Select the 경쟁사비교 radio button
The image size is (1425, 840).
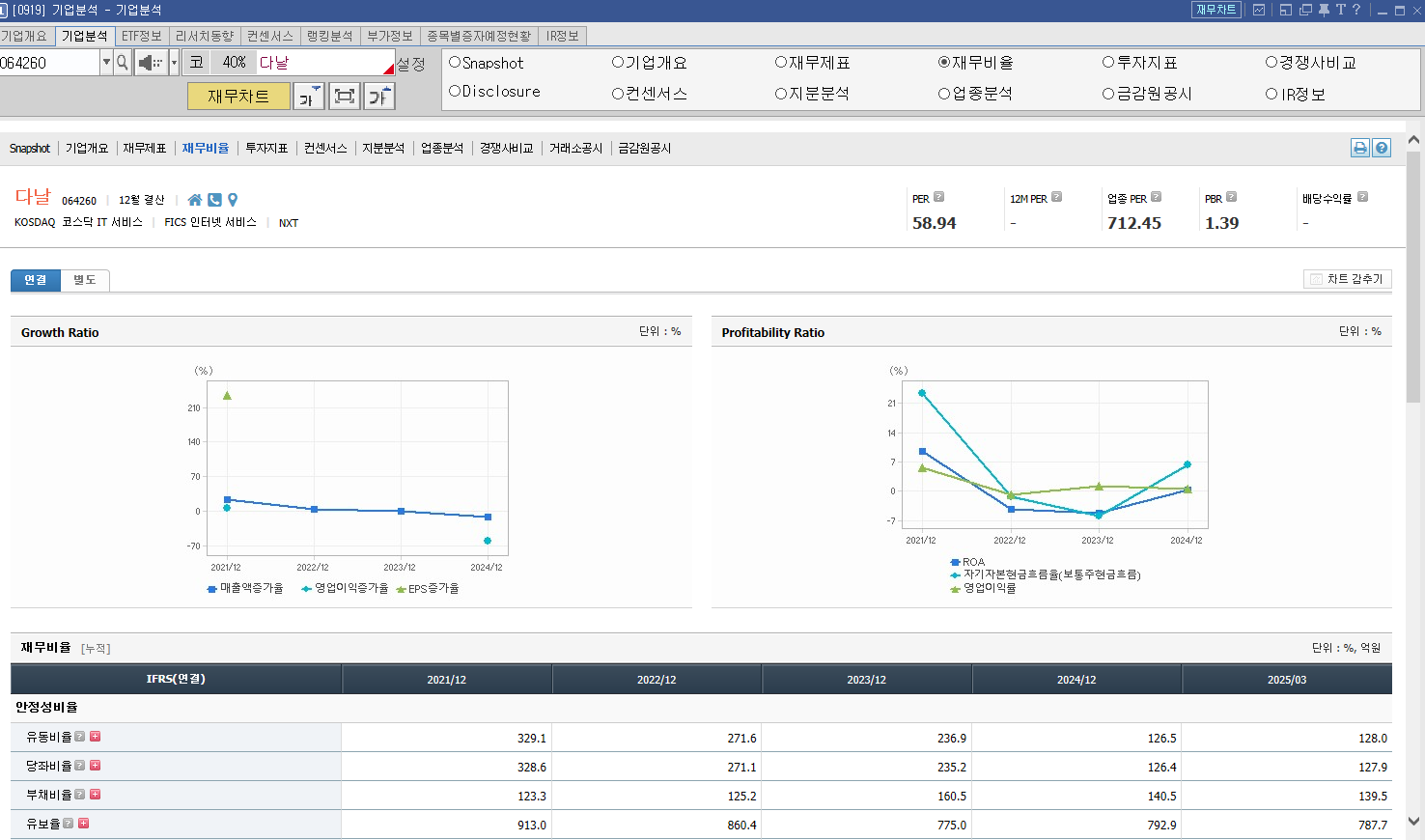pyautogui.click(x=1271, y=63)
